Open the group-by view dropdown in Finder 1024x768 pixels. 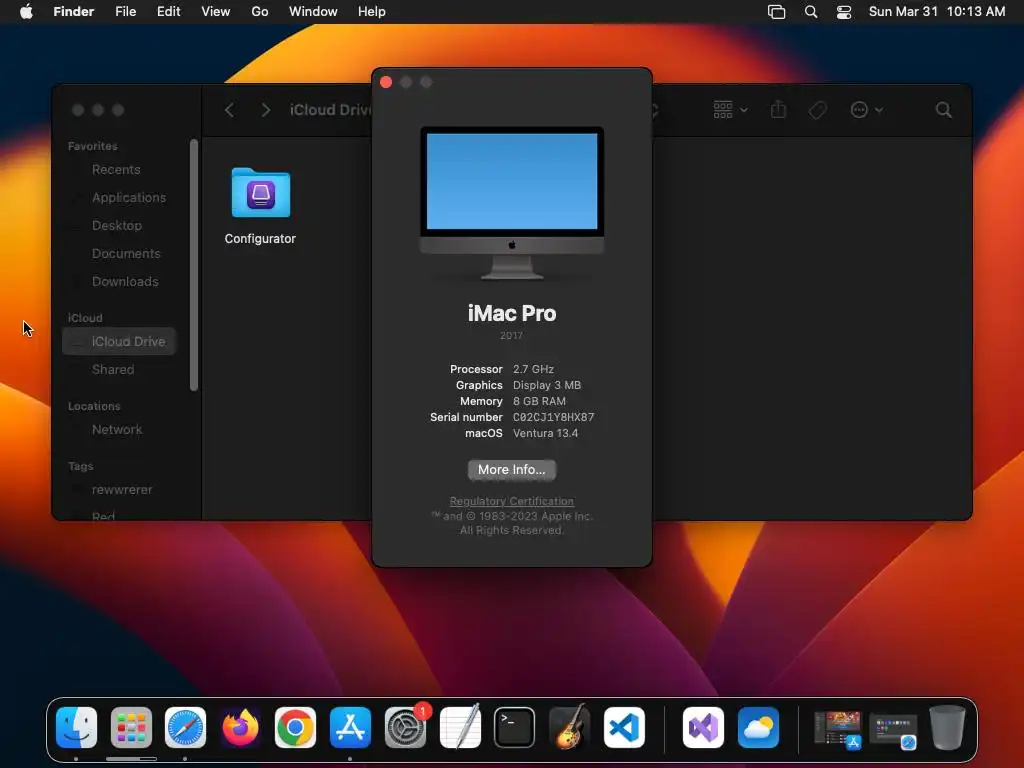pyautogui.click(x=730, y=110)
